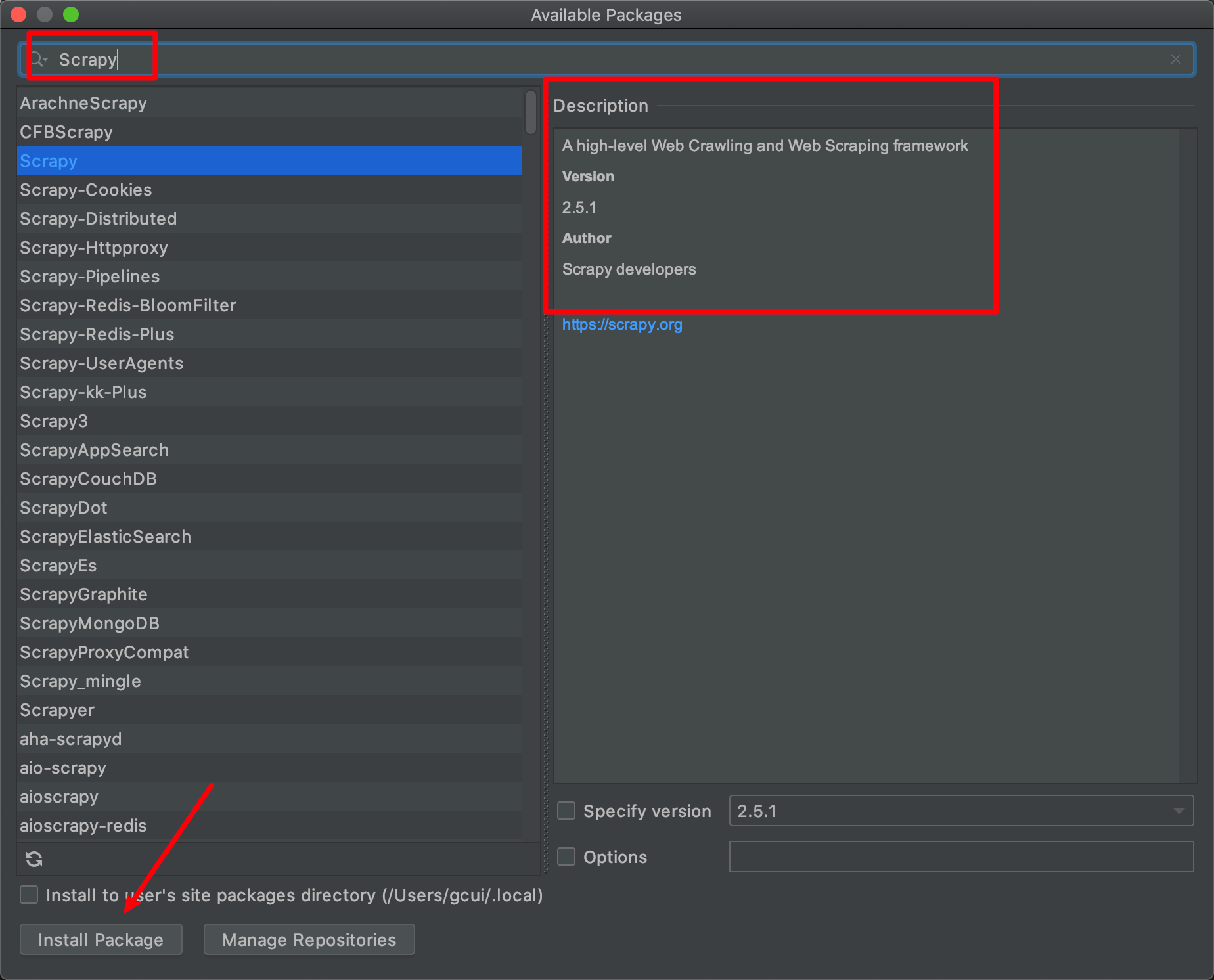This screenshot has height=980, width=1214.
Task: Select Scrapy-Pipelines package
Action: 269,277
